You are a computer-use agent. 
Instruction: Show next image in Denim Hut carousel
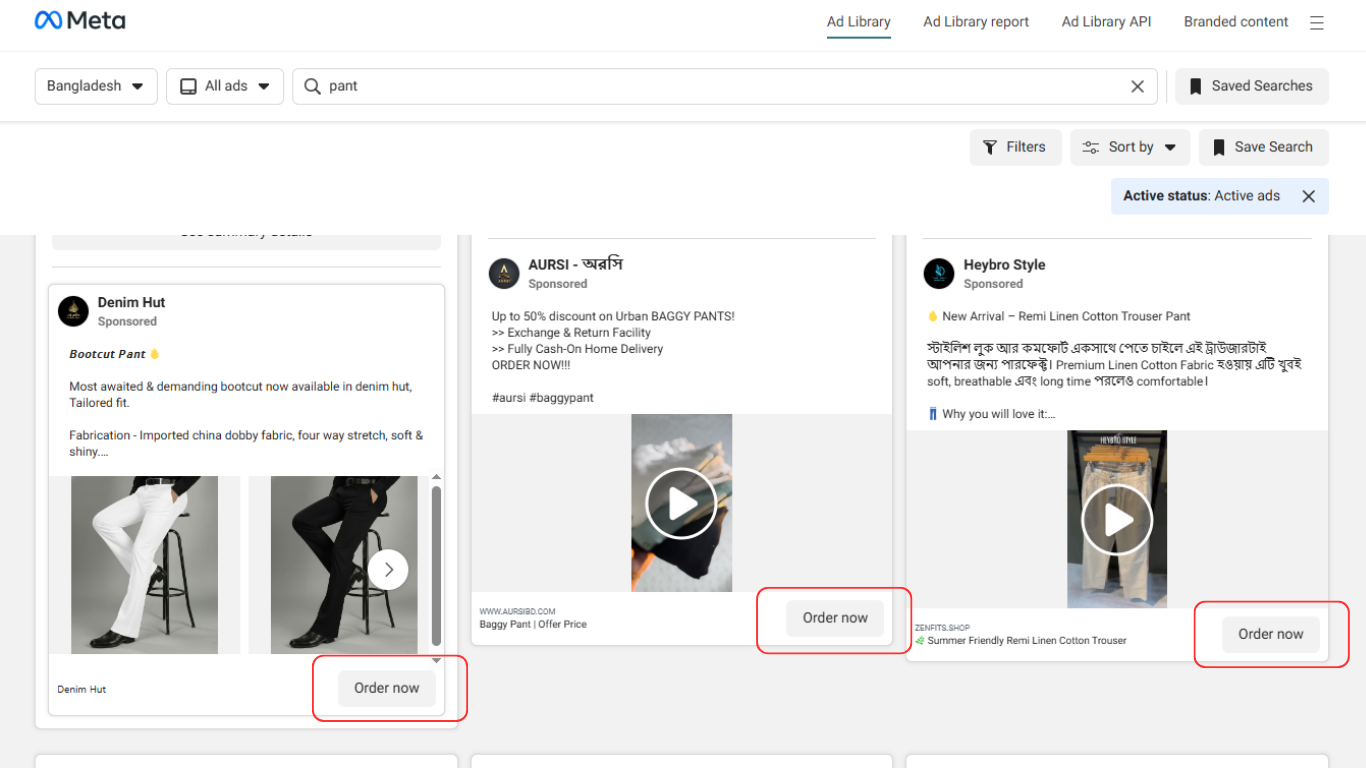[x=388, y=570]
